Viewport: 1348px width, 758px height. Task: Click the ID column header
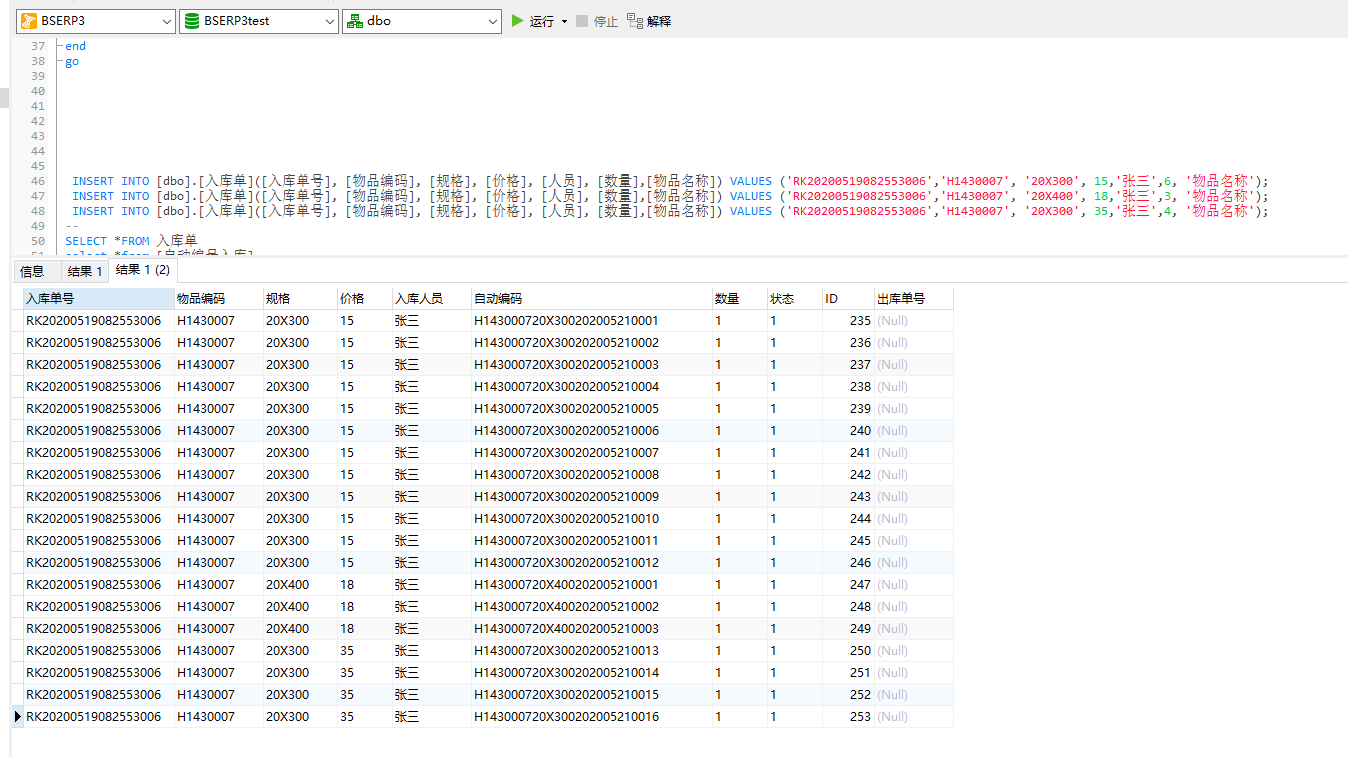(x=848, y=298)
